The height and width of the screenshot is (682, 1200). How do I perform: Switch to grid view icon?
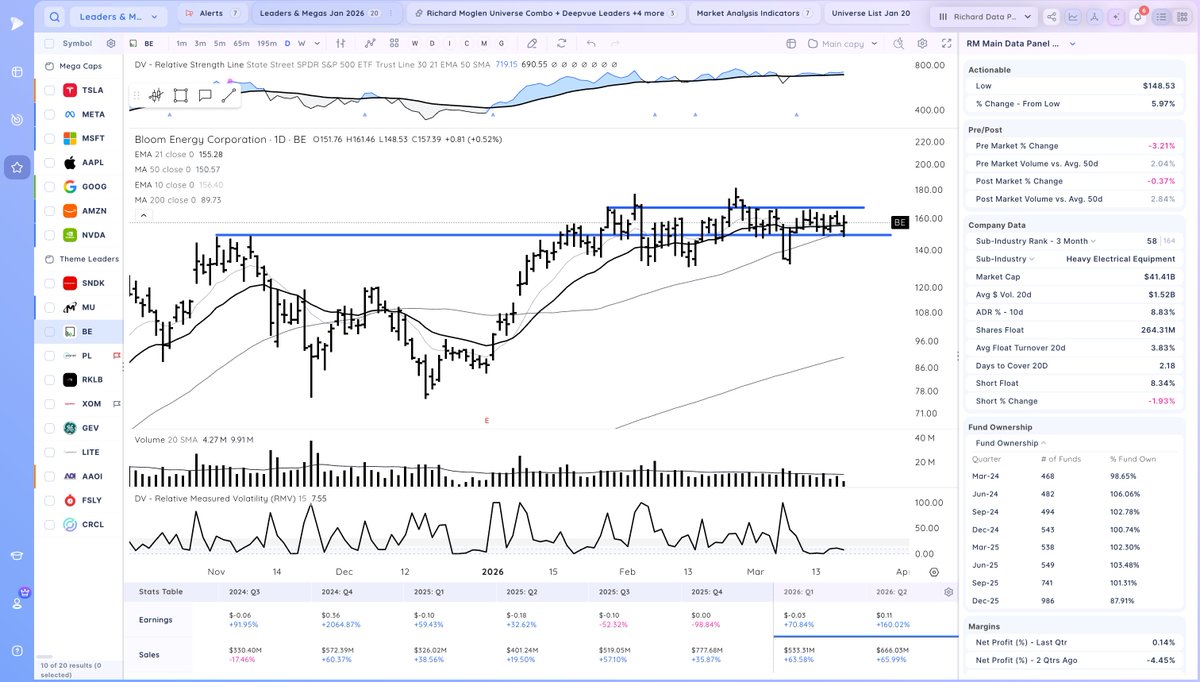pyautogui.click(x=1180, y=16)
